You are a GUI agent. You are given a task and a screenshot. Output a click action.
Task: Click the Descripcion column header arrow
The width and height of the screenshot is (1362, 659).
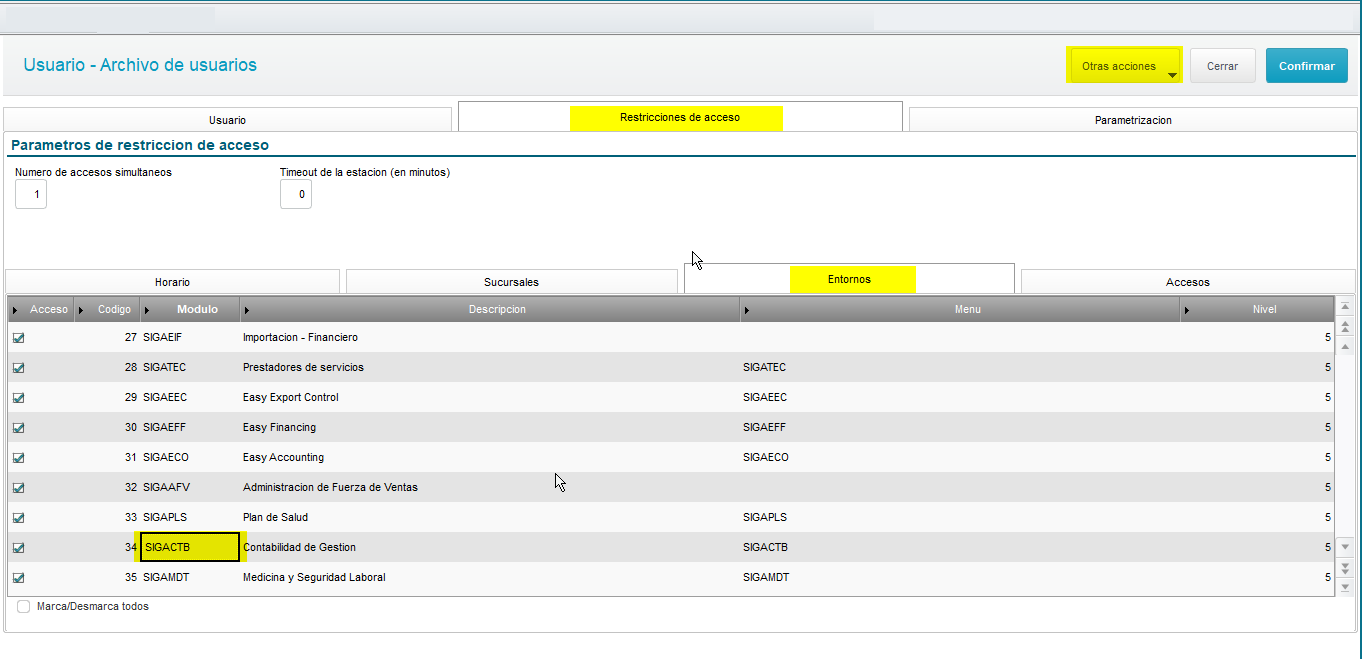point(247,310)
